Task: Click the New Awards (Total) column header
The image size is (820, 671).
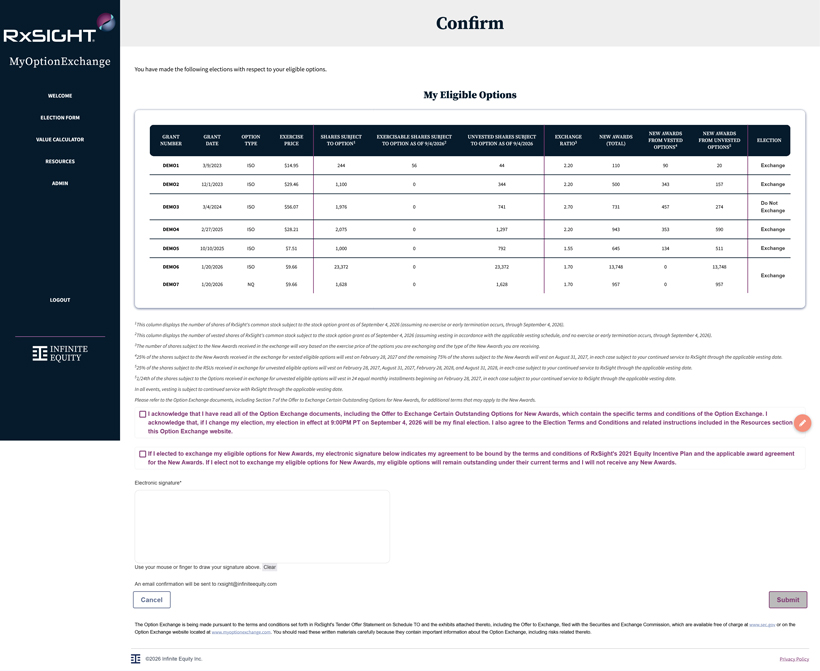Action: [616, 140]
